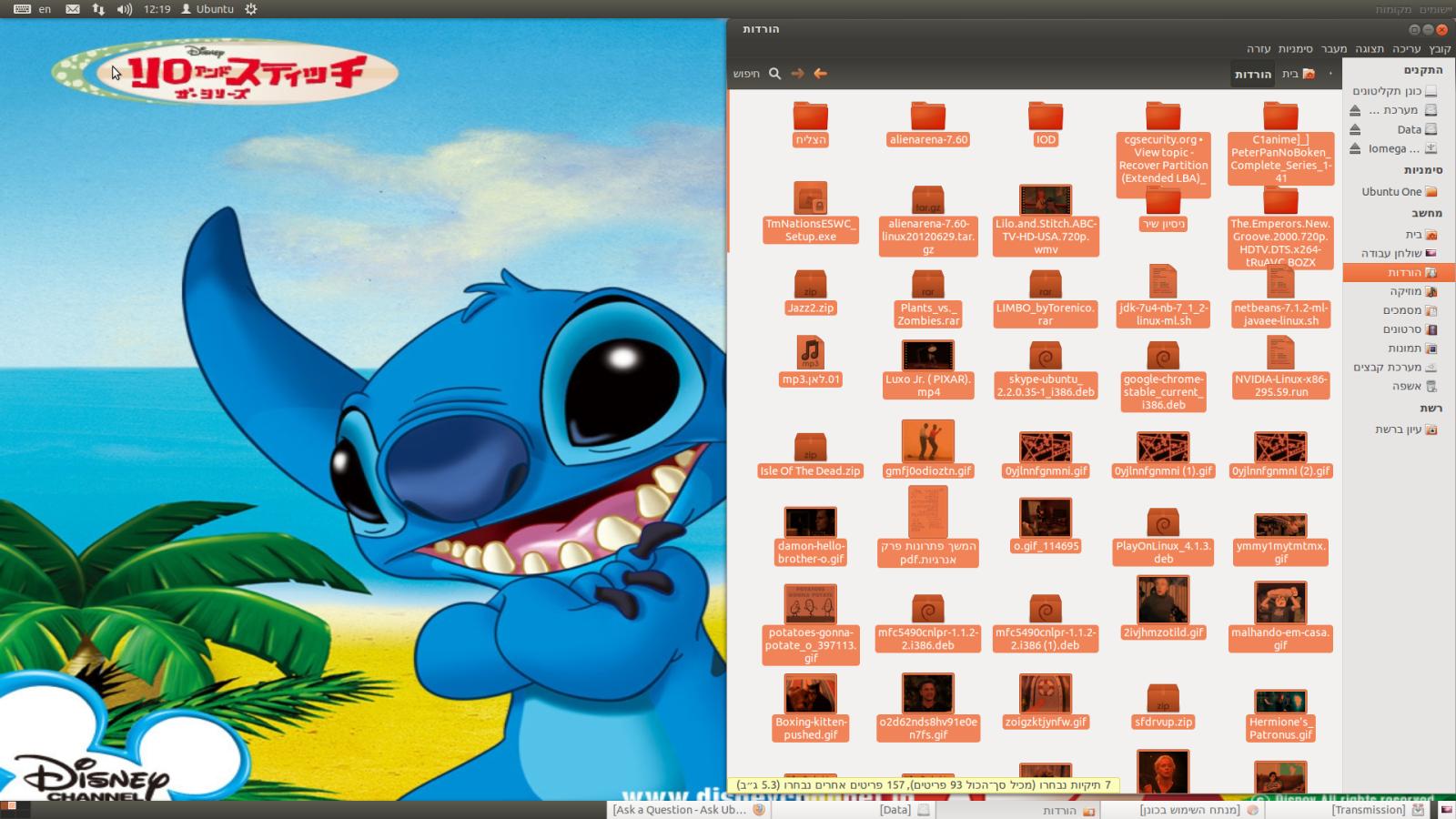Open עיון ברשת browse network in sidebar
This screenshot has width=1456, height=819.
(x=1399, y=429)
